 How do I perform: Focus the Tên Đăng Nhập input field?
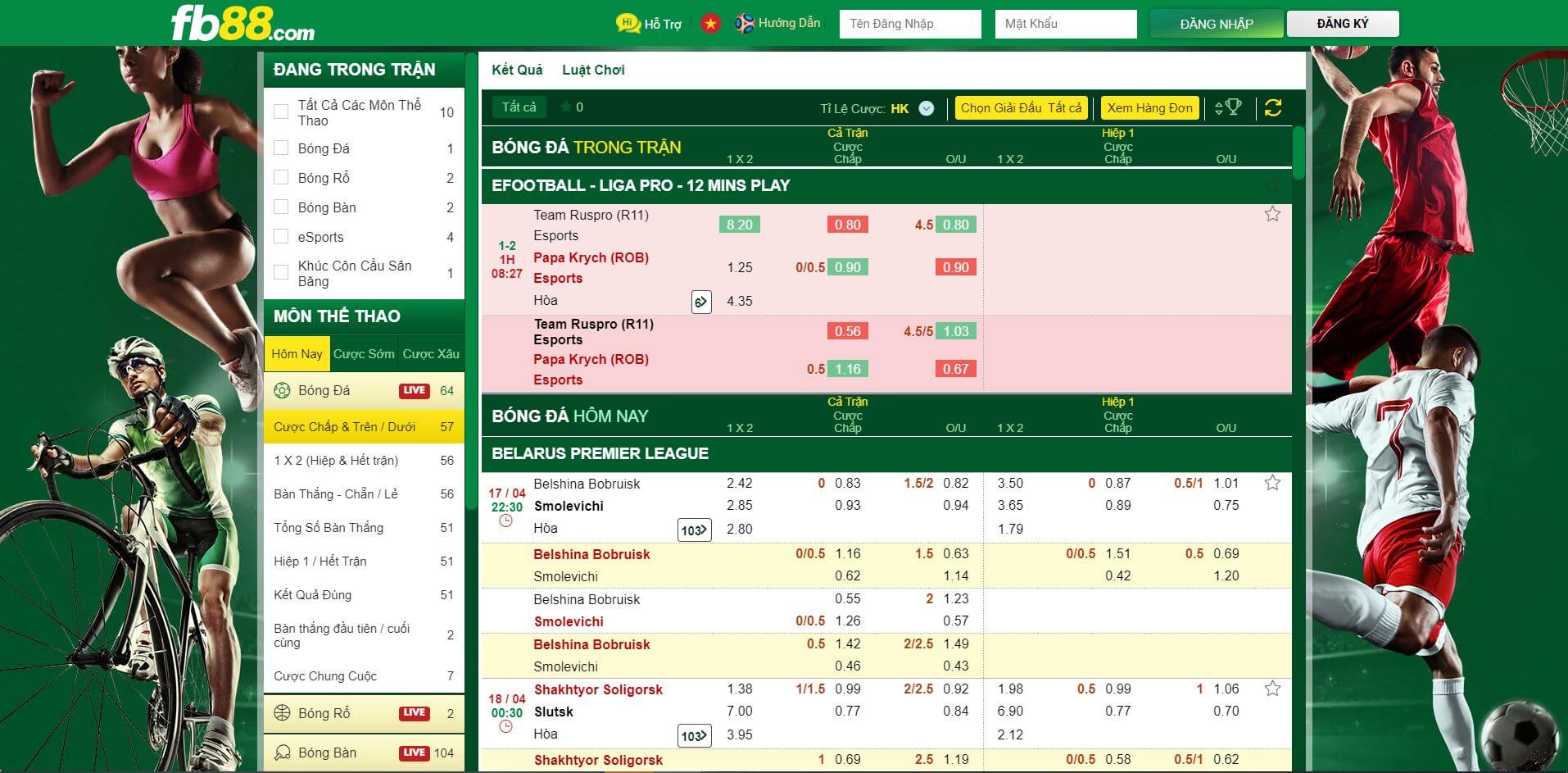click(x=909, y=24)
